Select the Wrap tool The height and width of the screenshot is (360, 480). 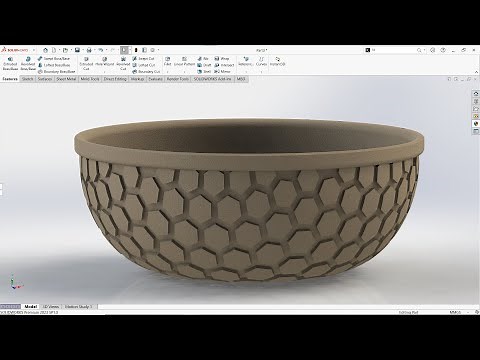[222, 58]
